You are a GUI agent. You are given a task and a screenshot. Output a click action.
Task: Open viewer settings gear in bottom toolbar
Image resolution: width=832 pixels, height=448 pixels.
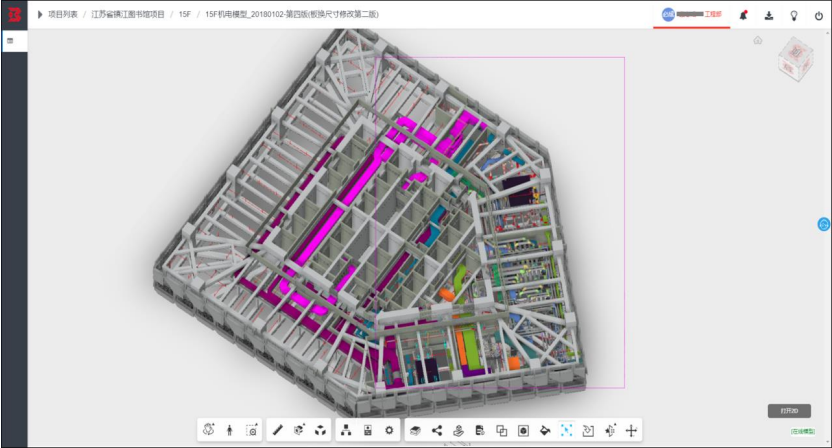coord(389,430)
